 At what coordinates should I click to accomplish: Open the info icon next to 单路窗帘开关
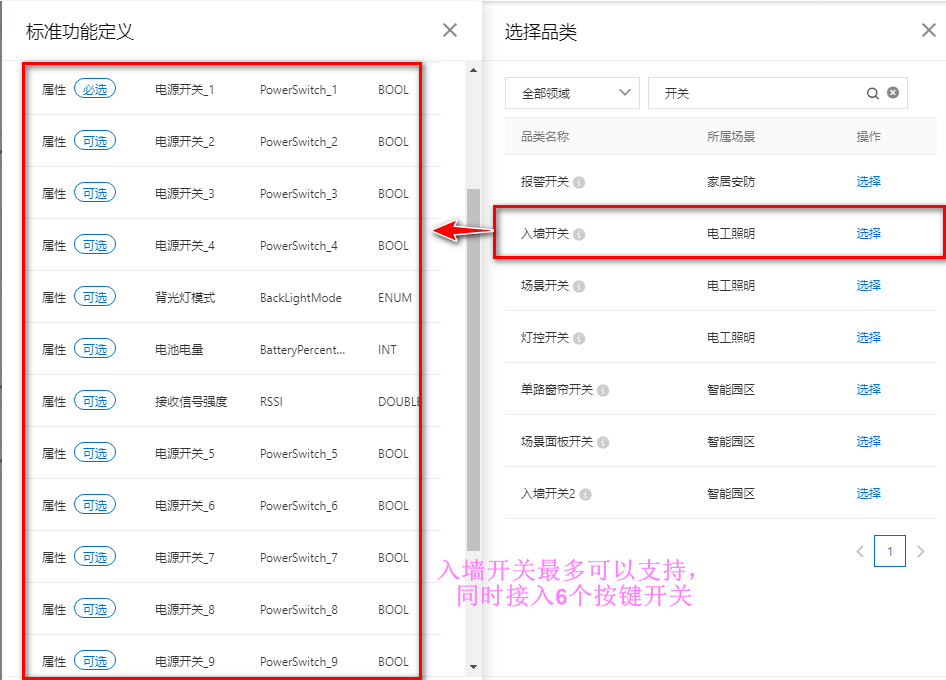(604, 389)
